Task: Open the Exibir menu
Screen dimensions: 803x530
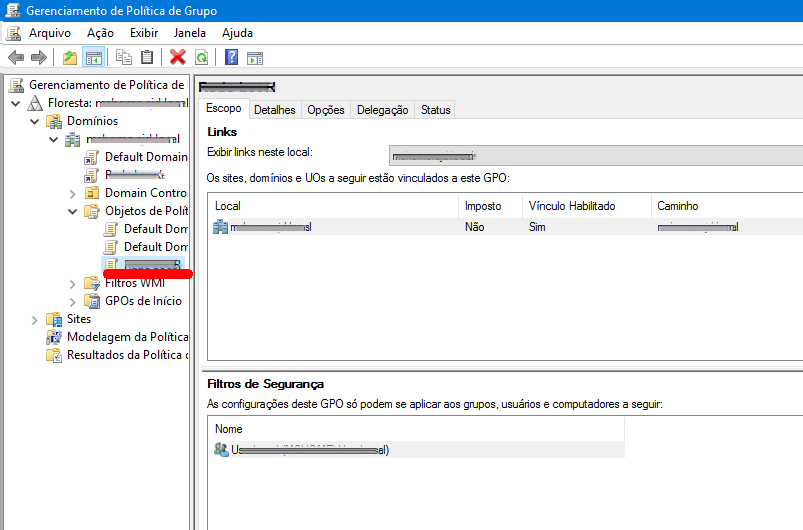Action: 144,33
